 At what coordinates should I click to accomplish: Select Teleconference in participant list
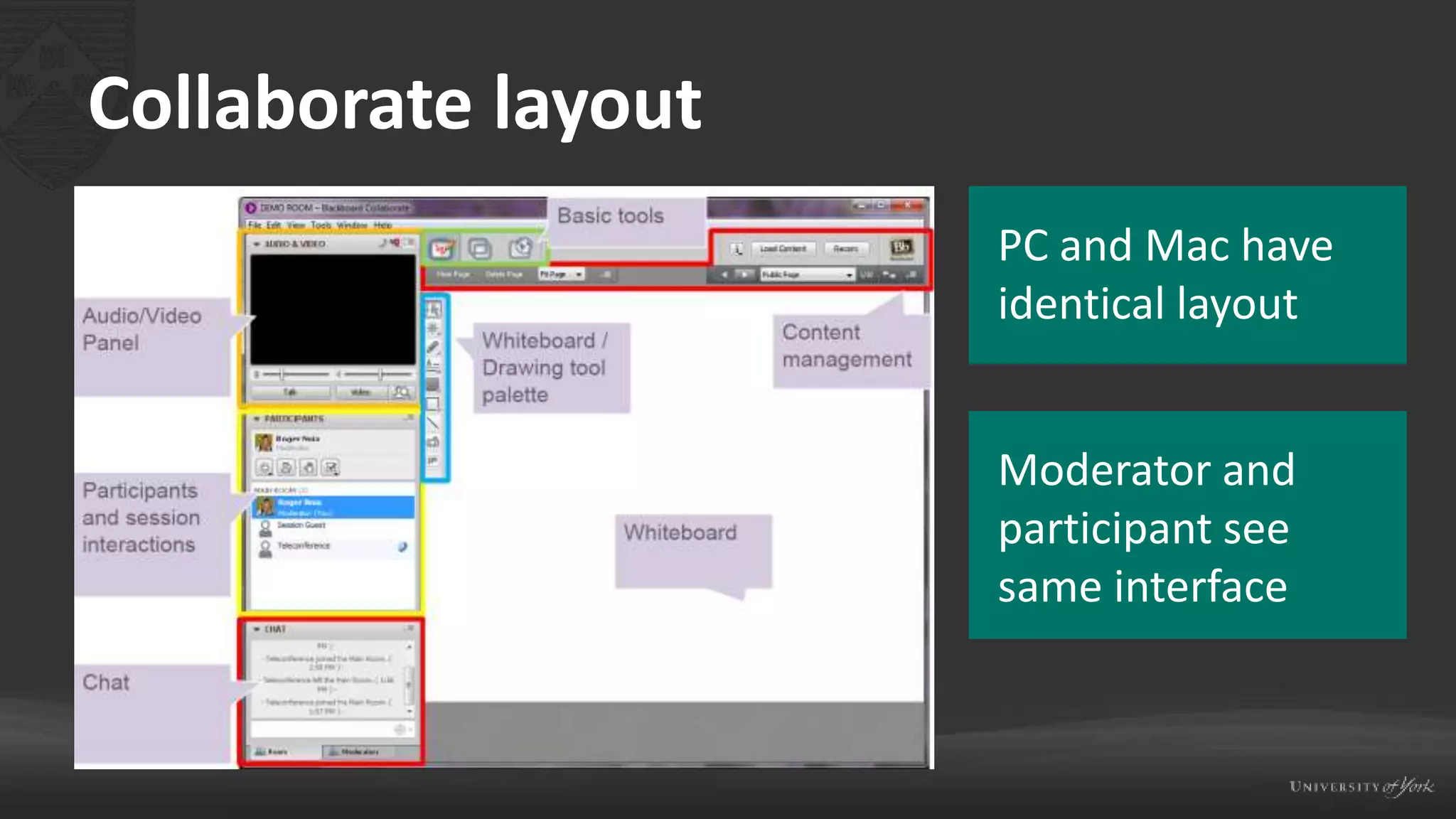click(x=333, y=547)
